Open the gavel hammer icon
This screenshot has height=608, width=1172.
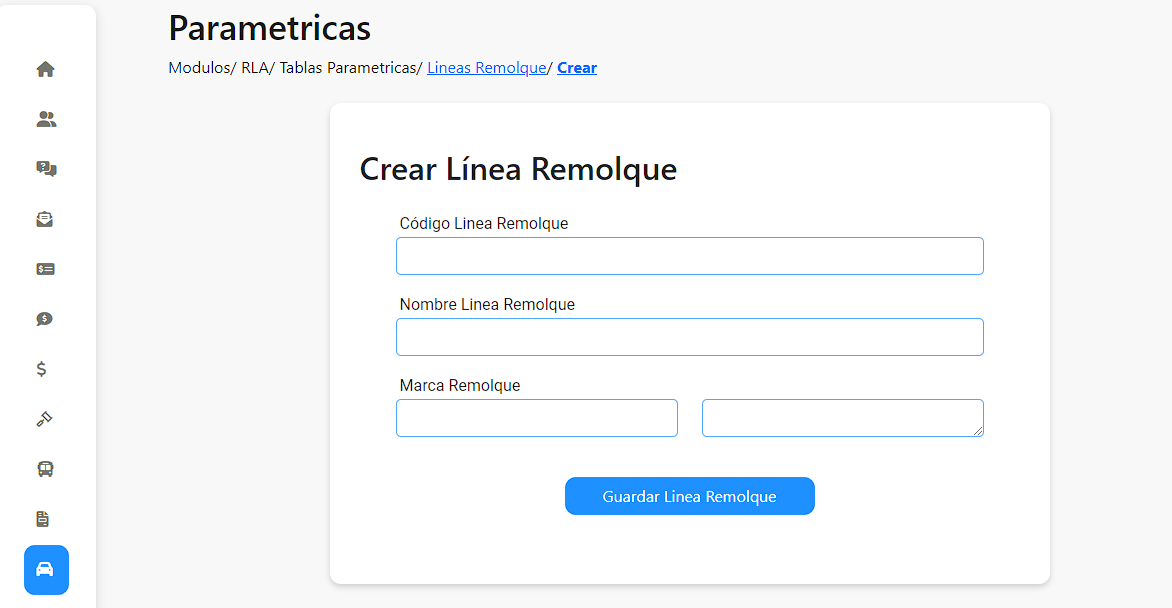point(44,419)
